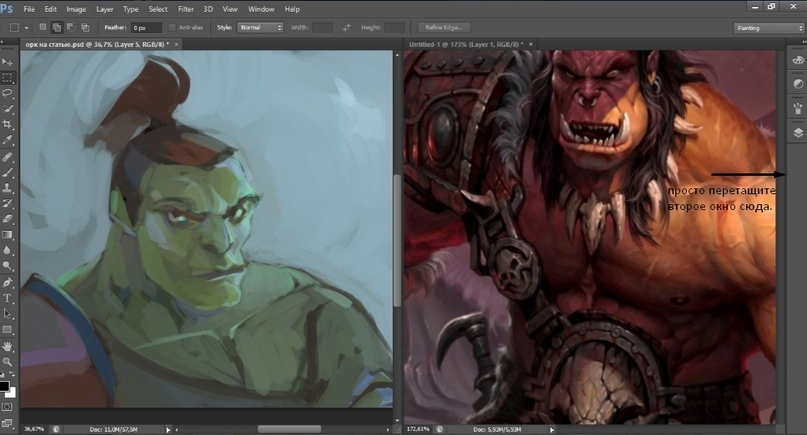Click the 36,67% zoom field
Viewport: 807px width, 435px height.
pyautogui.click(x=34, y=429)
